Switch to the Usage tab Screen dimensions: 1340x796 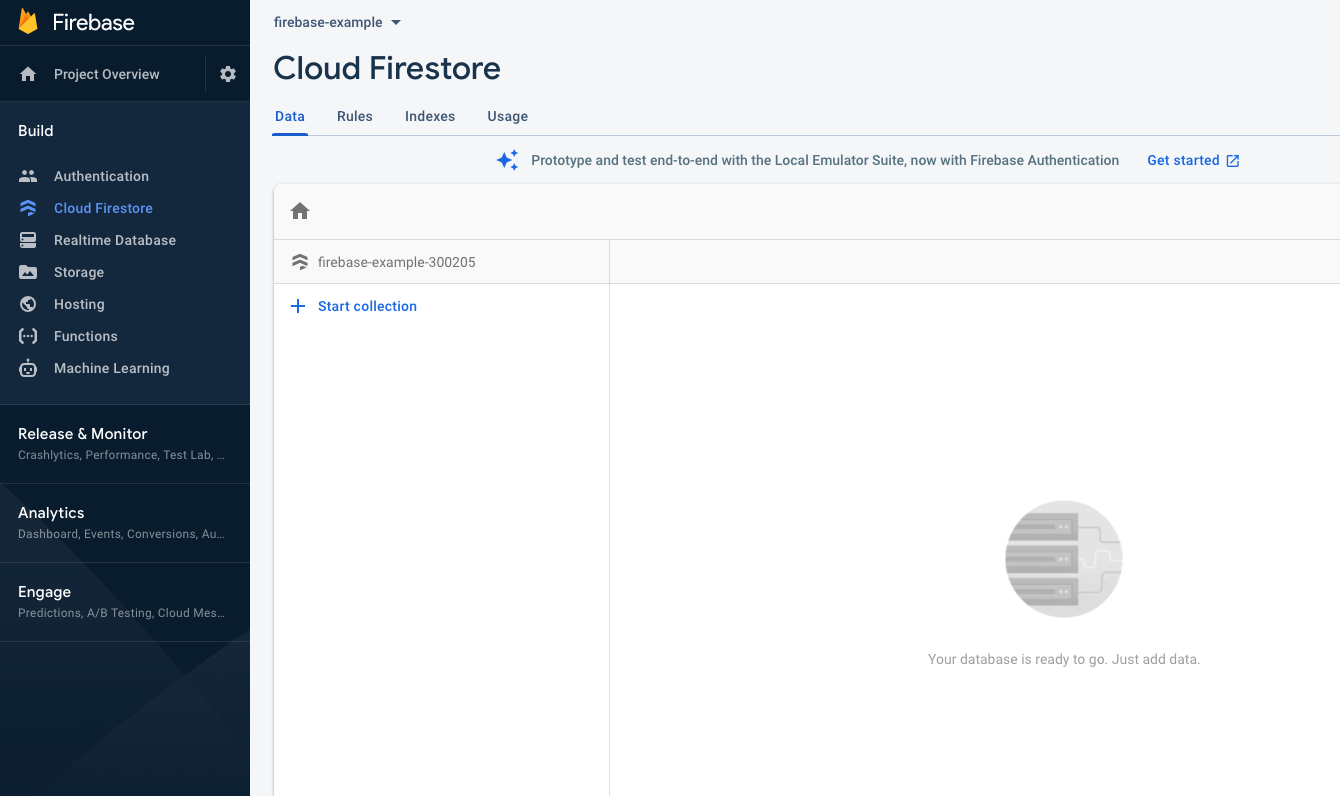(508, 116)
